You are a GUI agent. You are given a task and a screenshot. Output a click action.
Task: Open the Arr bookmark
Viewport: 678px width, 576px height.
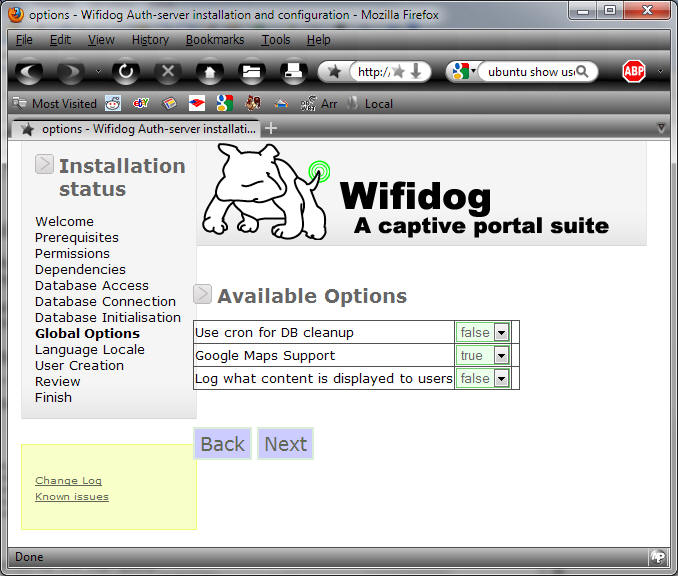coord(319,104)
